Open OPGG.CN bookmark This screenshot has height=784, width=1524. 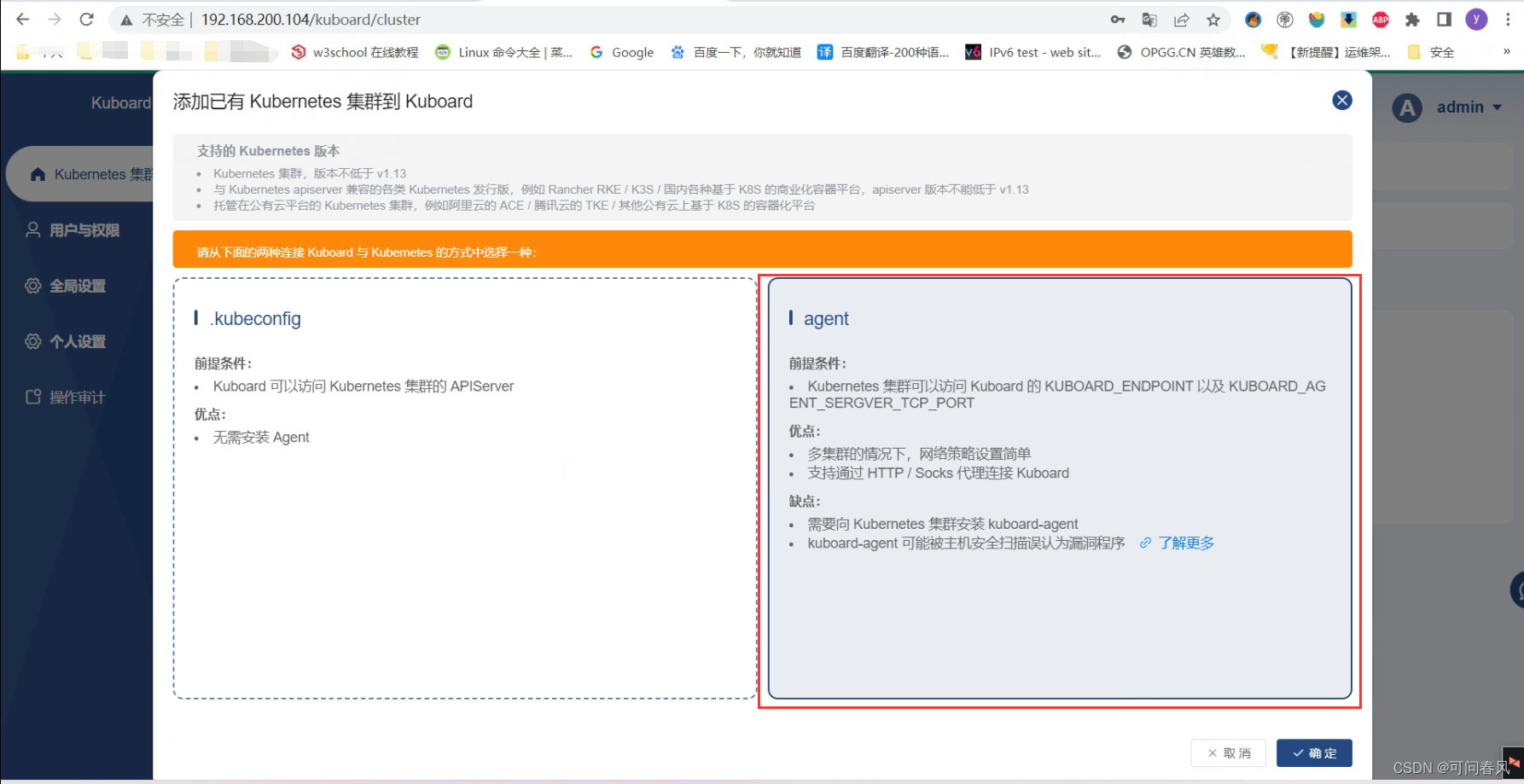point(1181,52)
